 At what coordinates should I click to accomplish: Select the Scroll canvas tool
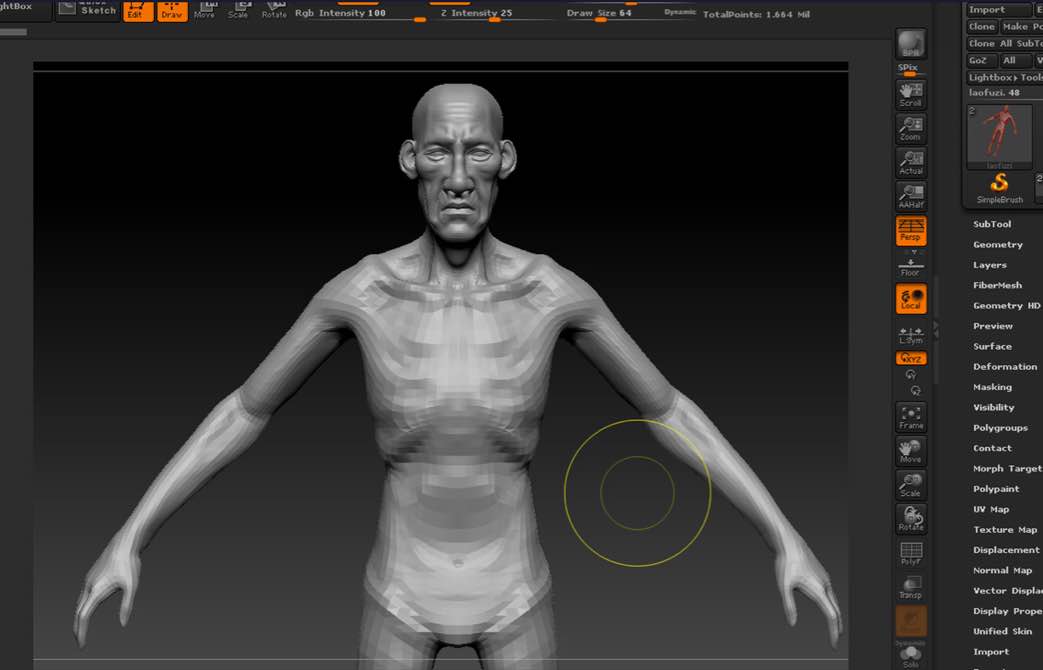(x=910, y=95)
